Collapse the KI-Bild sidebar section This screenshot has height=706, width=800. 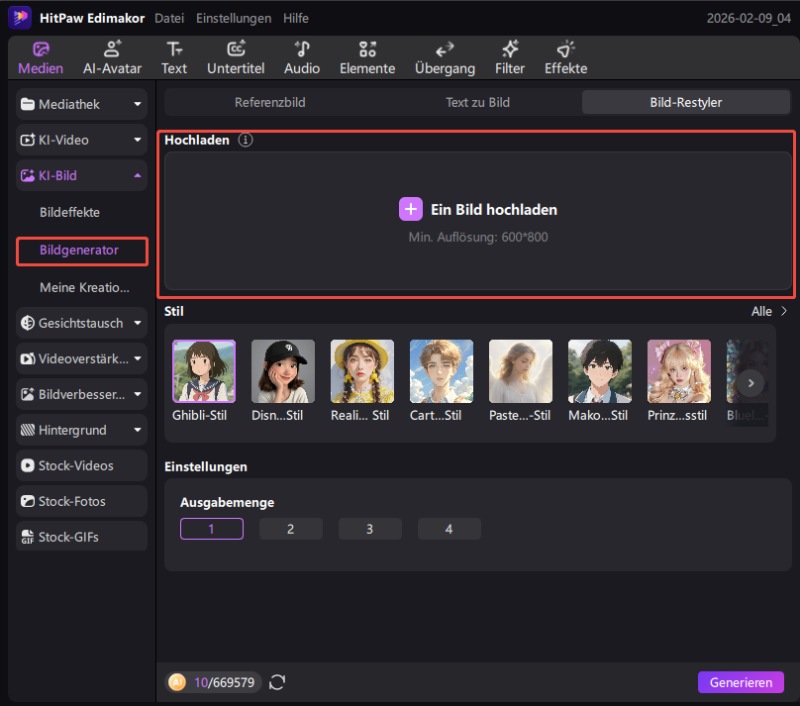click(138, 176)
